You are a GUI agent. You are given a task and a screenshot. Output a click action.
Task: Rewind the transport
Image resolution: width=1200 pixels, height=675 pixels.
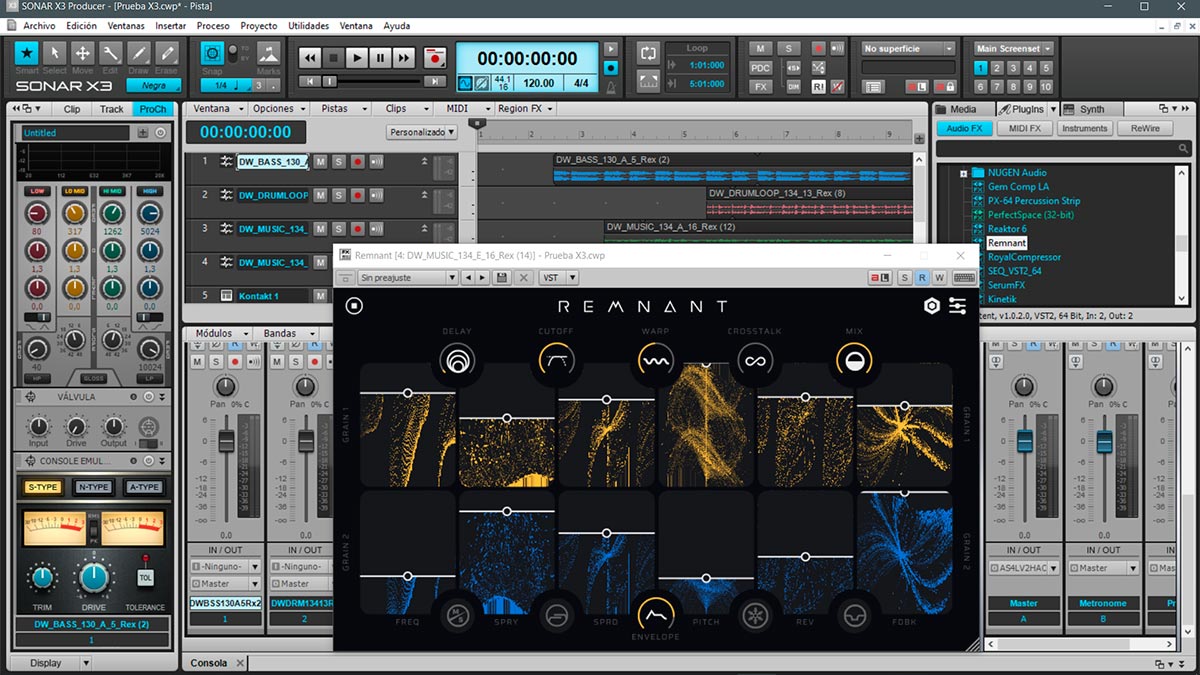(309, 58)
